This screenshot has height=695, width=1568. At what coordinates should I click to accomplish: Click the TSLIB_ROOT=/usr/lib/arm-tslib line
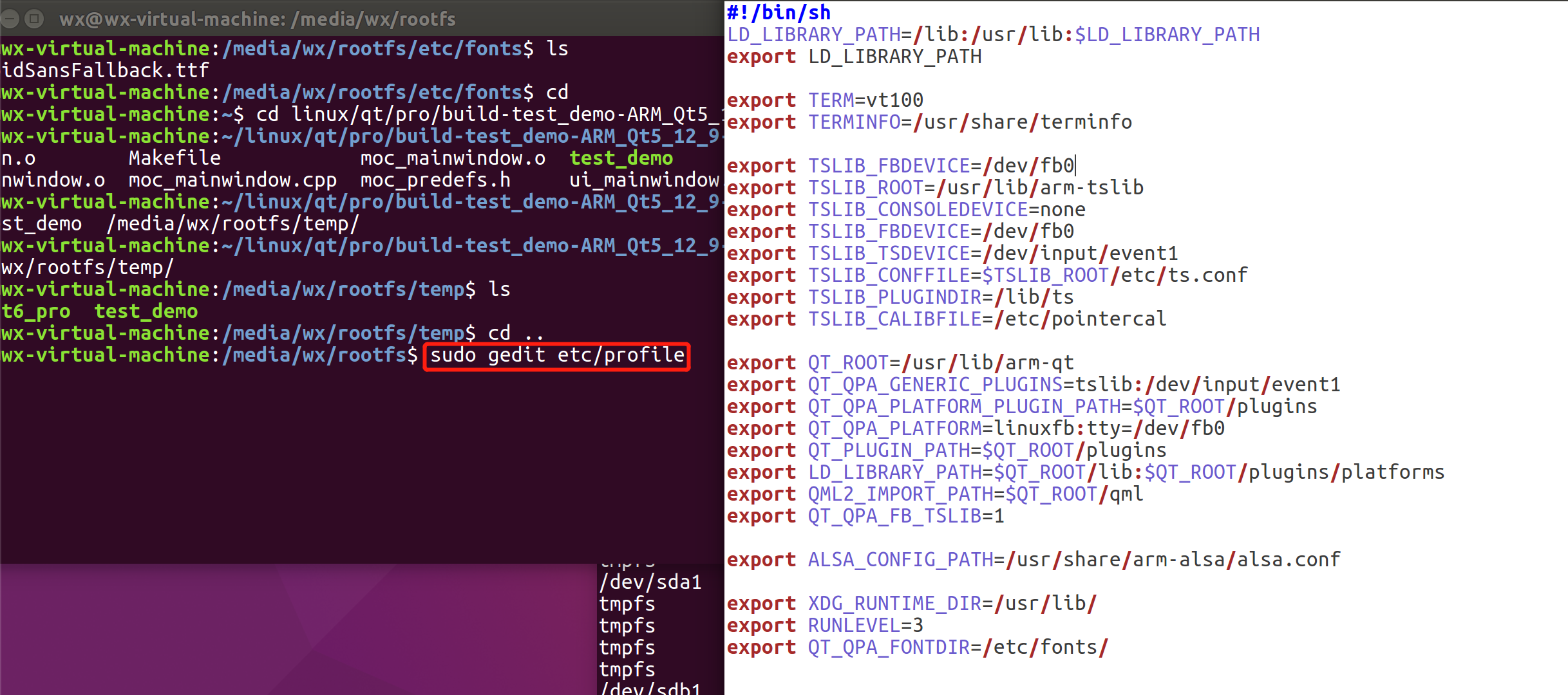point(935,188)
